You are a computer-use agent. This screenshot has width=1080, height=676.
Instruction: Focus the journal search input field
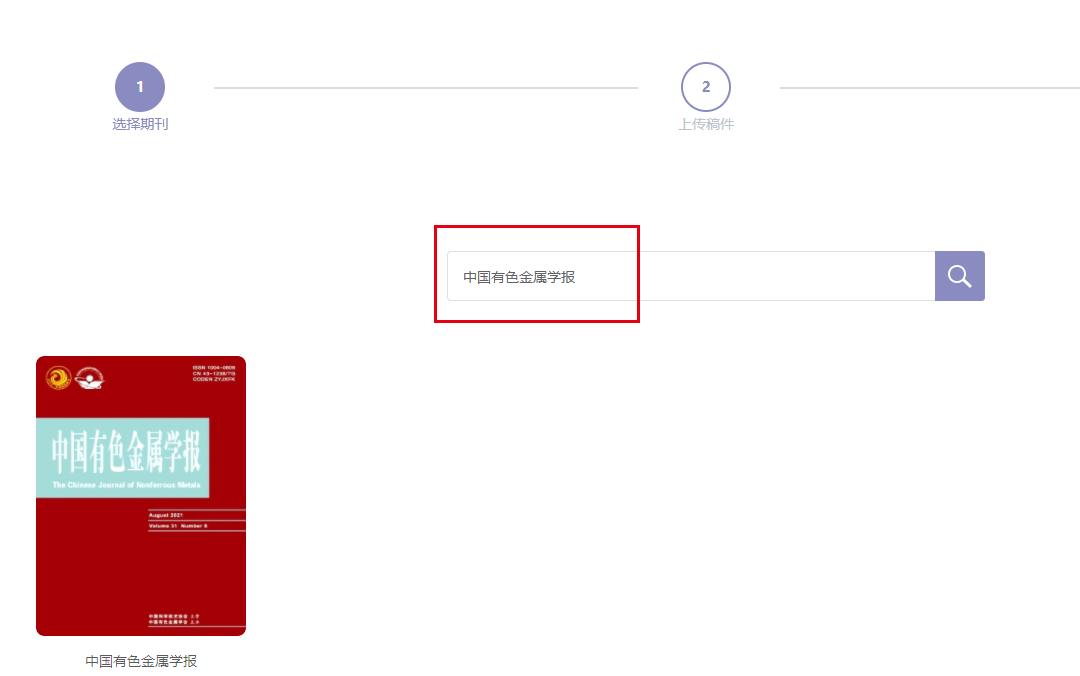coord(691,276)
